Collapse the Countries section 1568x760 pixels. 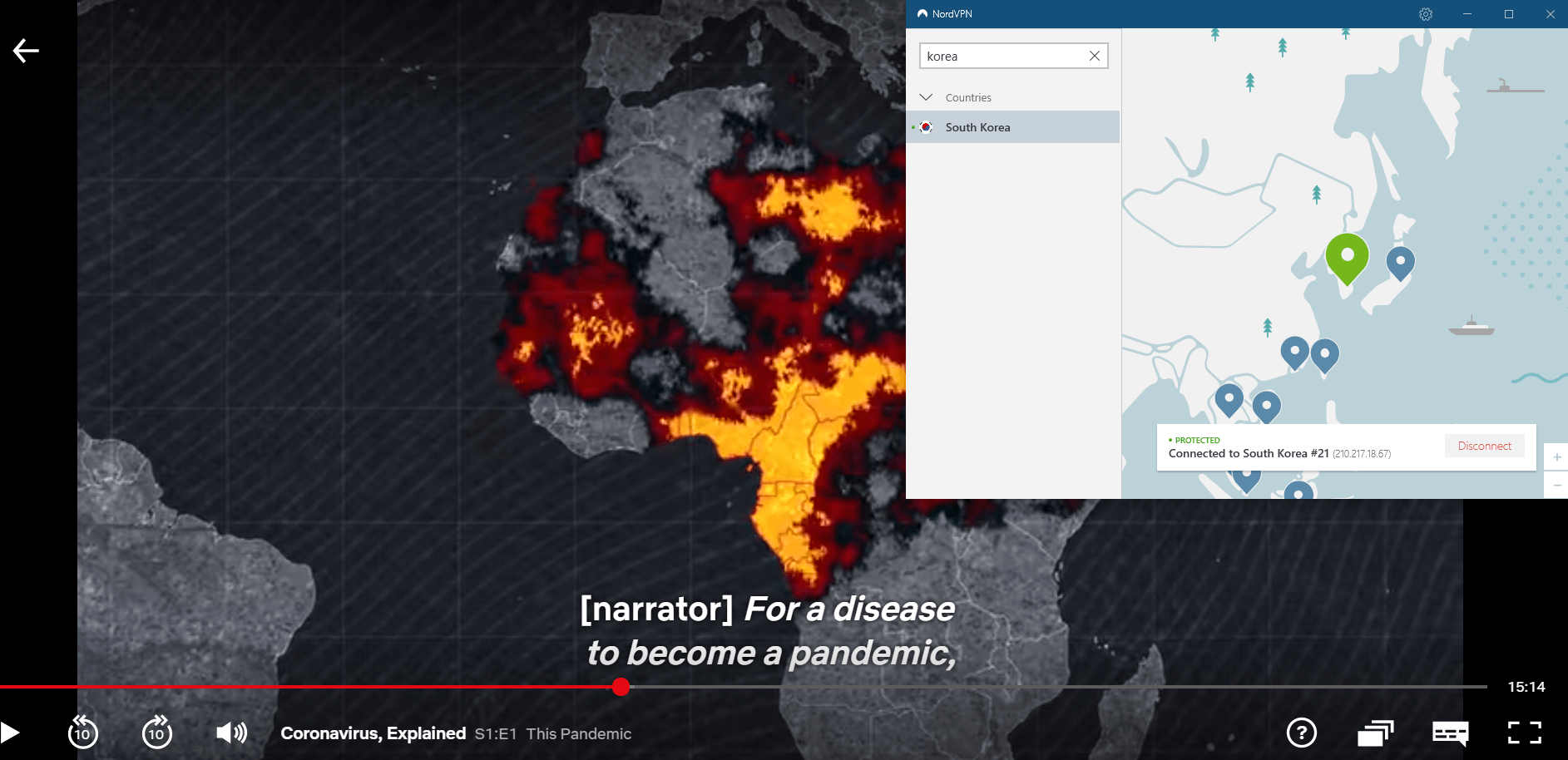926,97
